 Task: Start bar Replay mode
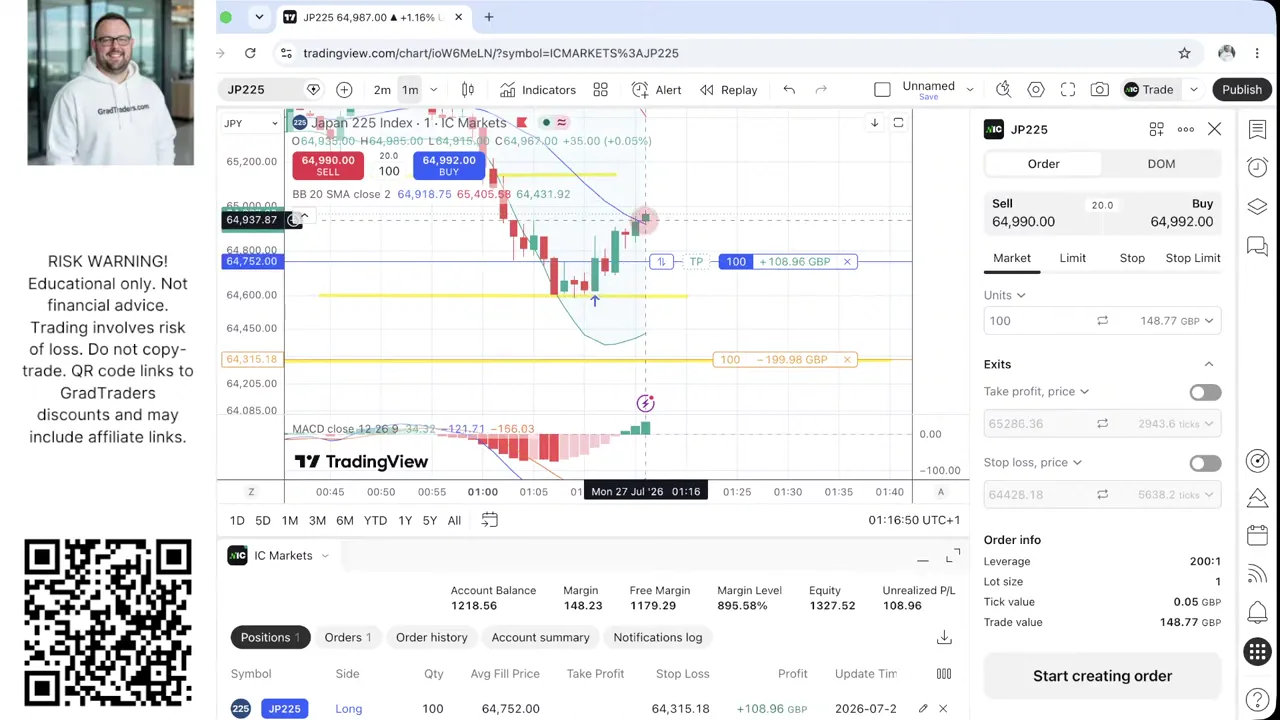[728, 90]
